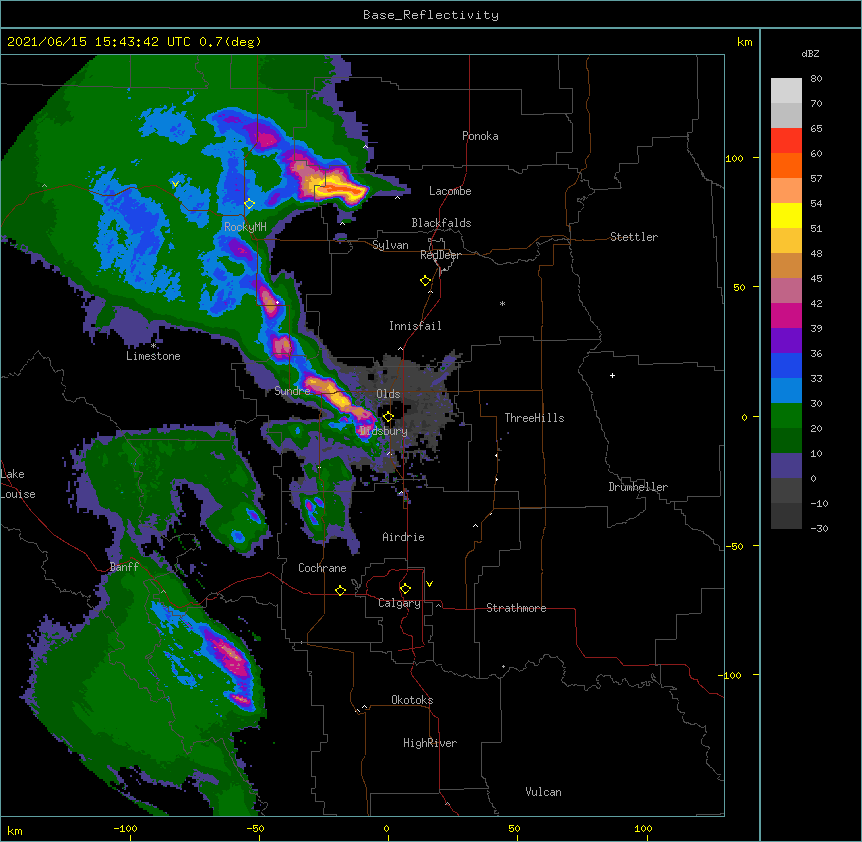Click the 0 tick on bottom km axis
Screen dimensions: 862x842
coord(386,828)
